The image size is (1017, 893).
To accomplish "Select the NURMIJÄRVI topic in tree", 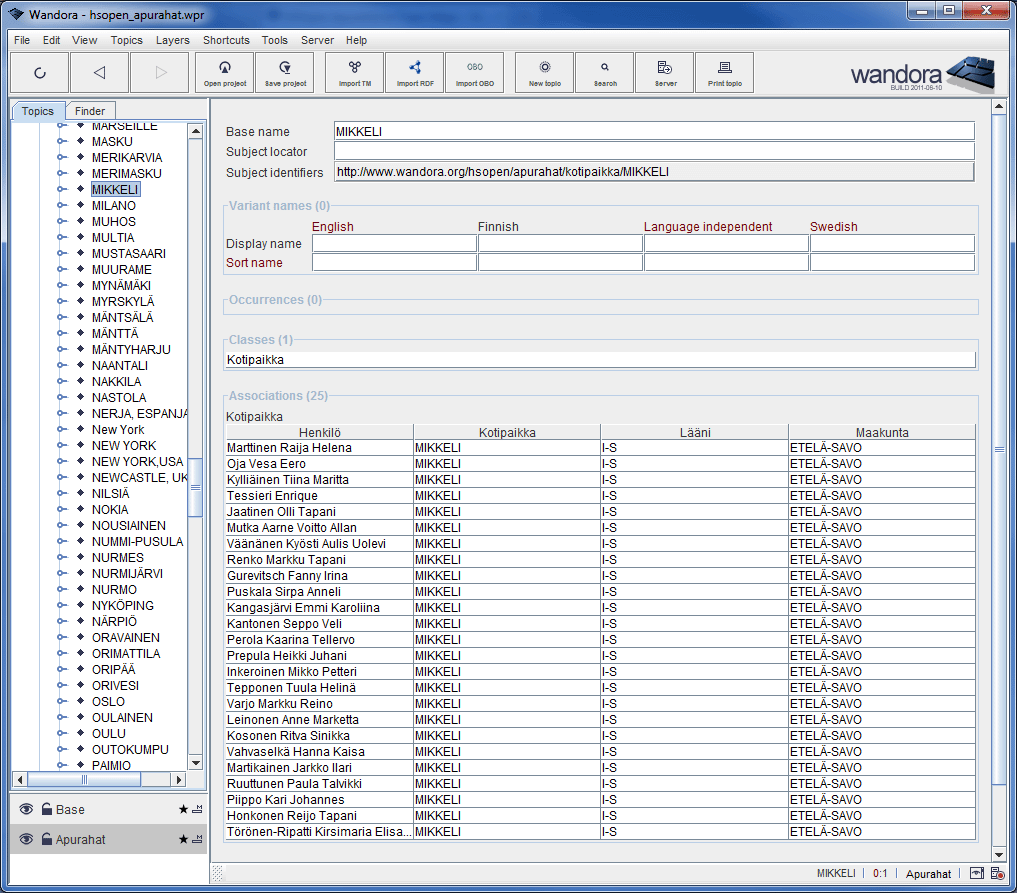I will click(127, 573).
